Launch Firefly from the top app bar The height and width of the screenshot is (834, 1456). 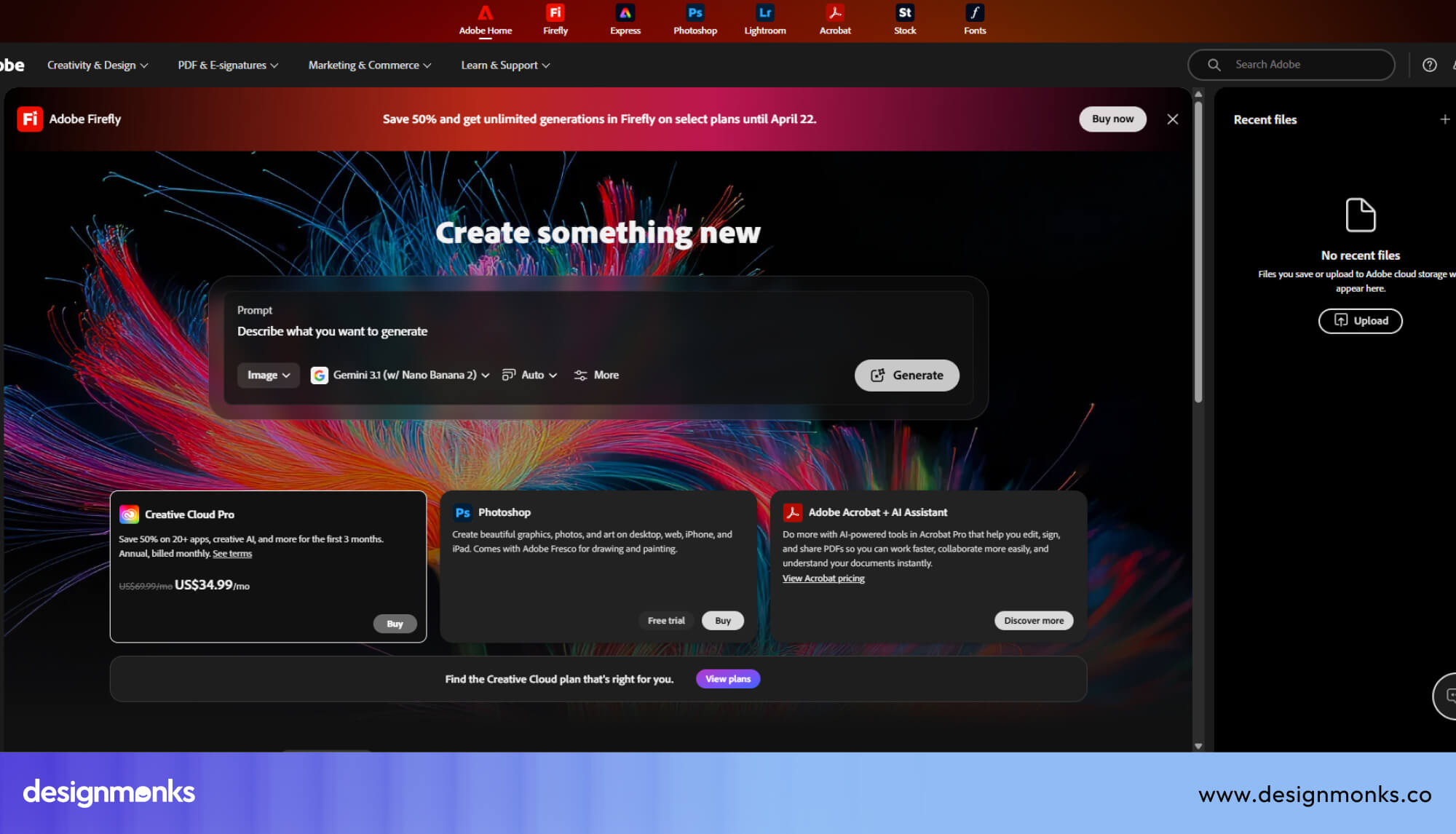pos(555,20)
